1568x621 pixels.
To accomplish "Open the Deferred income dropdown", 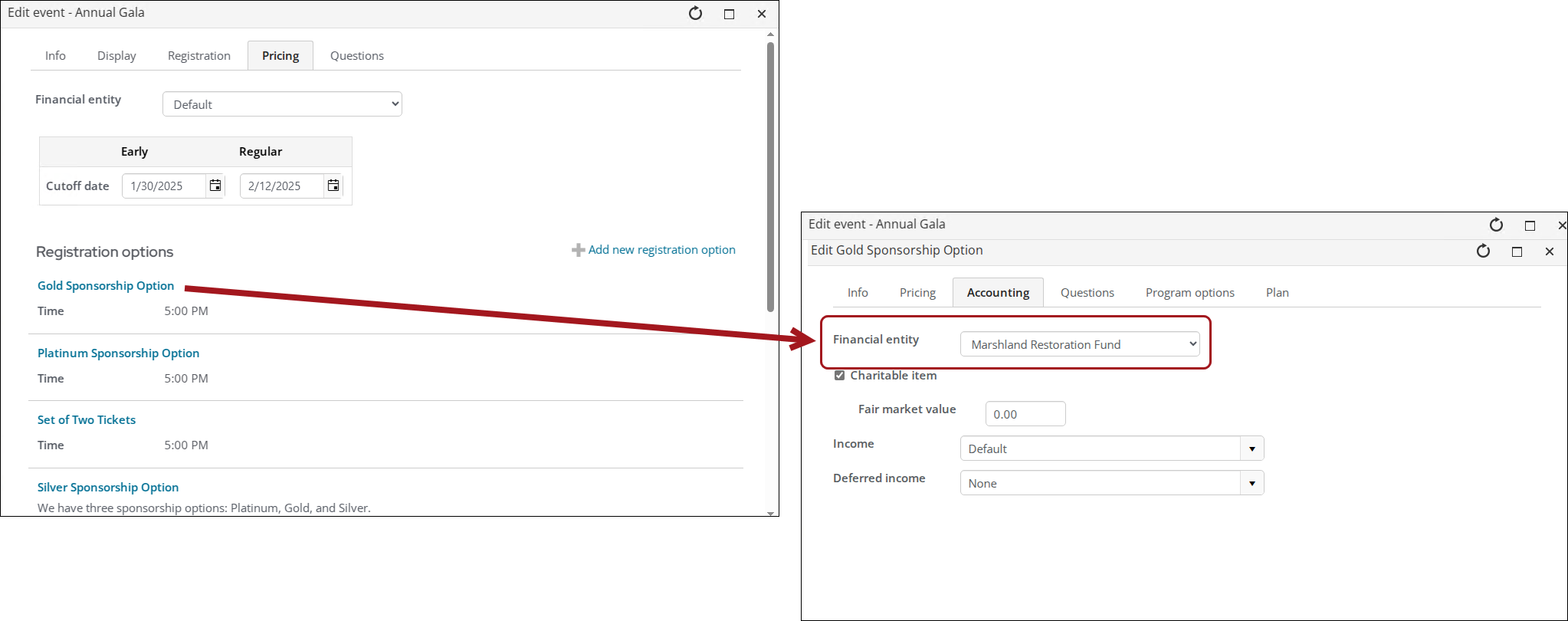I will (x=1251, y=483).
